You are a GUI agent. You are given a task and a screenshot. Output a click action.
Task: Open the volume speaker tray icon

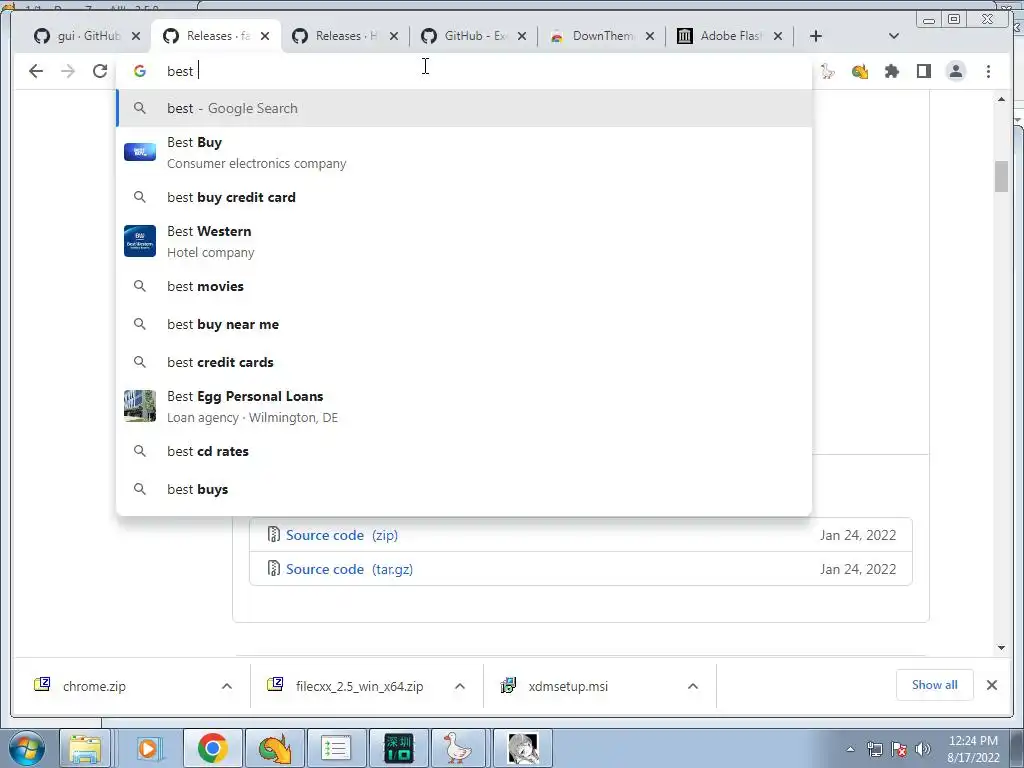pos(923,749)
